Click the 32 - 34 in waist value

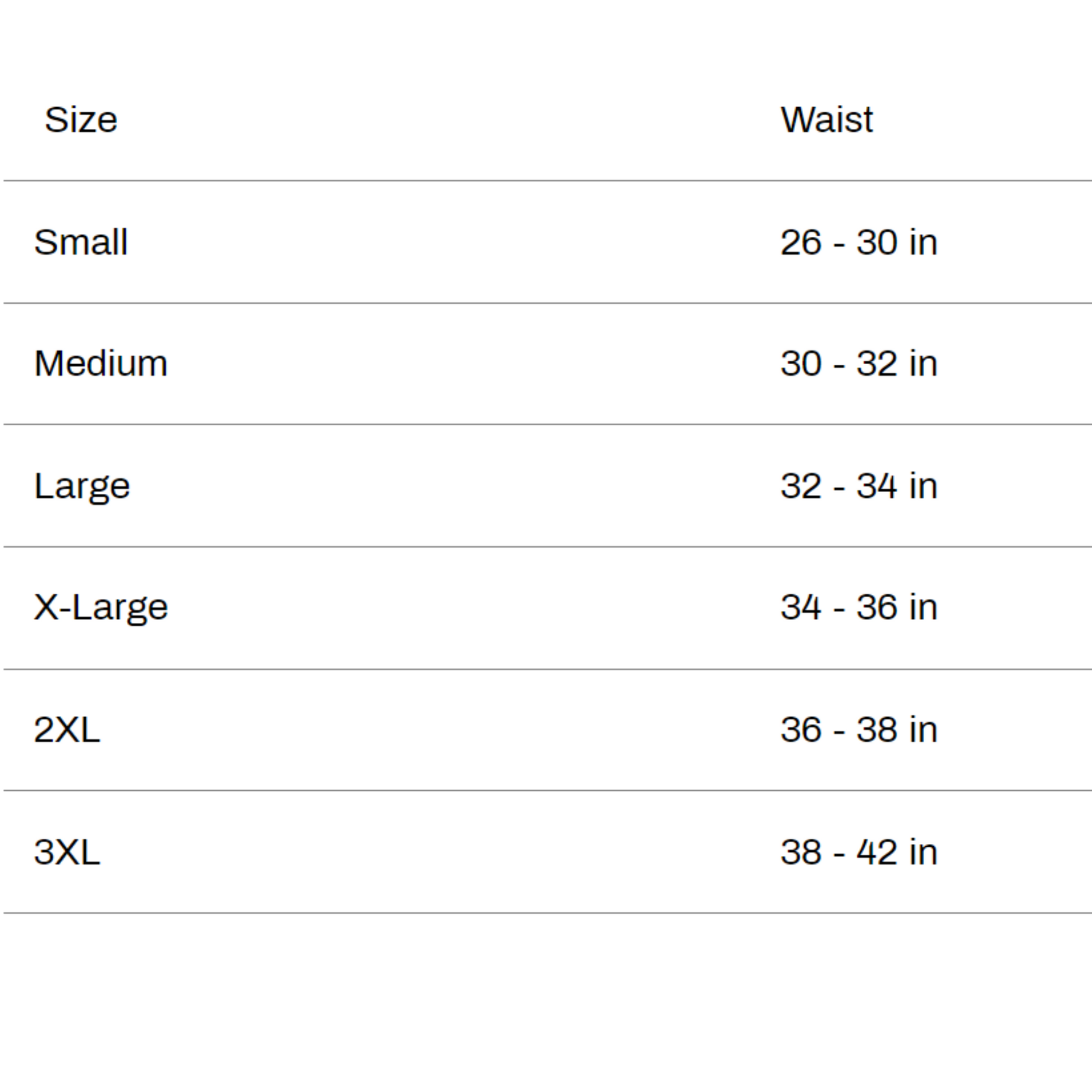[x=859, y=486]
